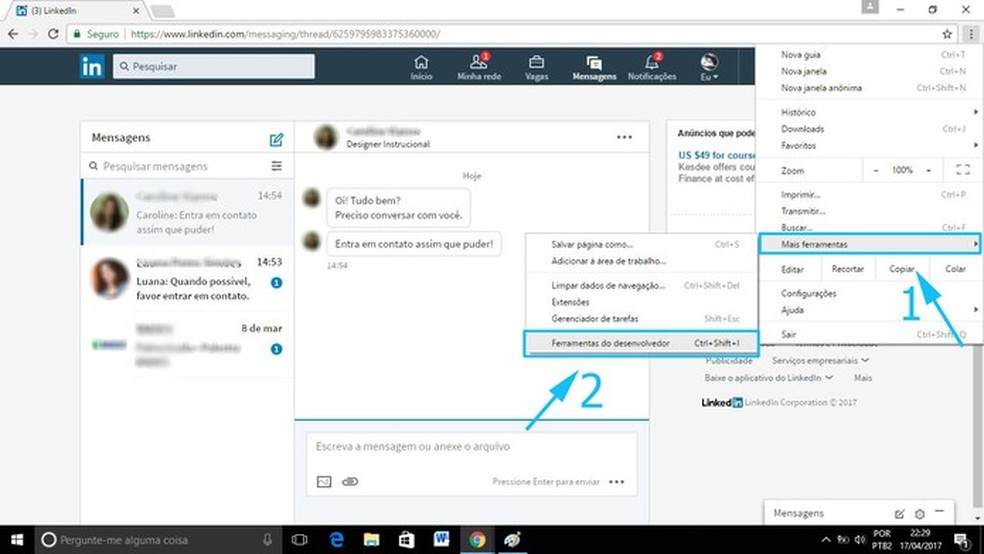Image resolution: width=984 pixels, height=554 pixels.
Task: Open the Vagas jobs icon
Action: pyautogui.click(x=537, y=67)
